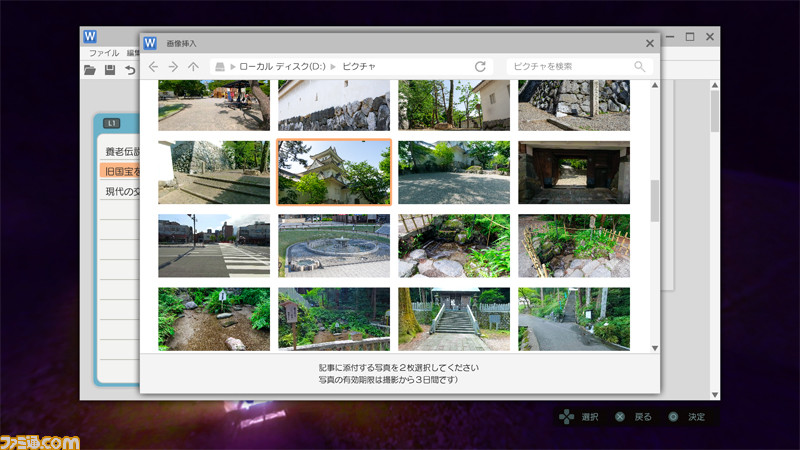This screenshot has width=800, height=450.
Task: Select the gravel courtyard with castle photo
Action: [454, 172]
